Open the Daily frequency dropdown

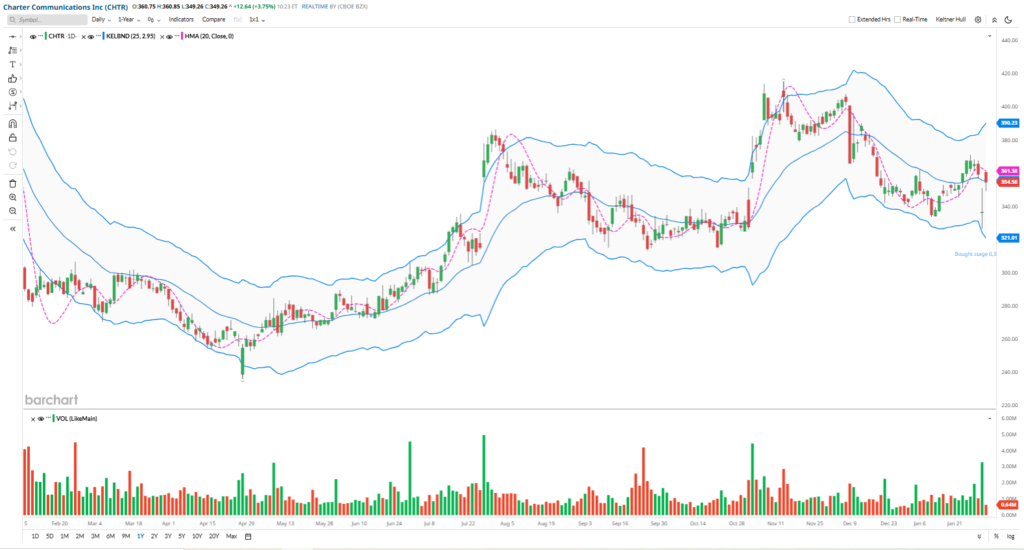(101, 19)
